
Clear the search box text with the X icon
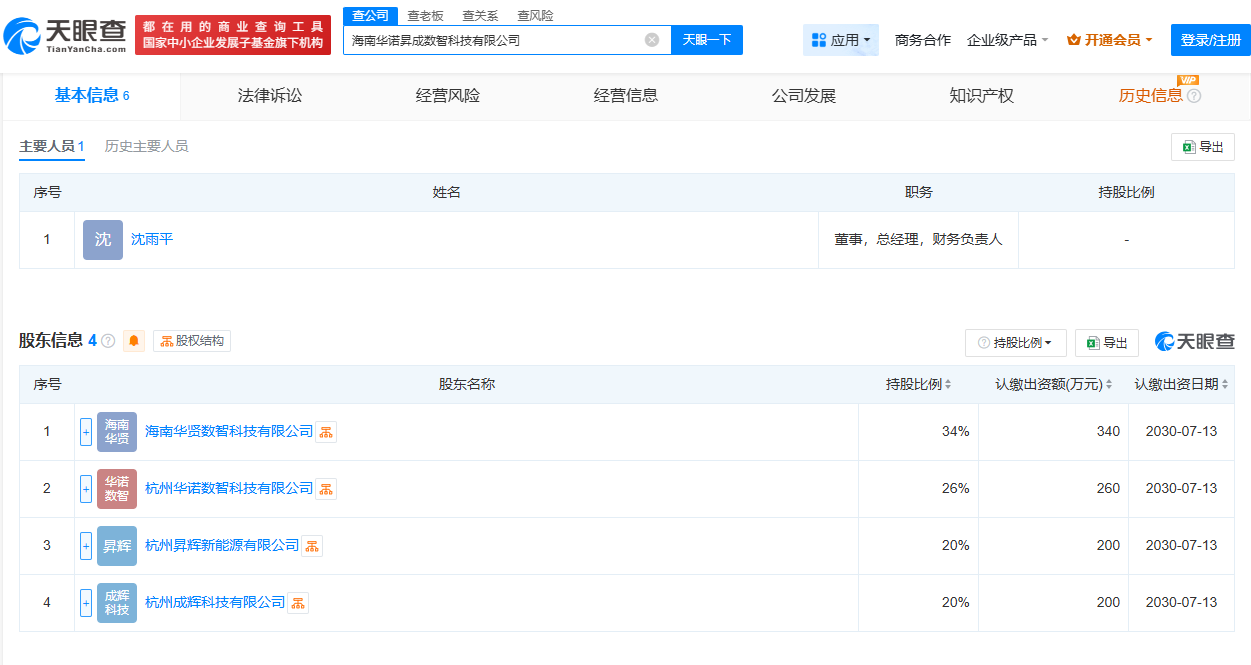pos(652,40)
